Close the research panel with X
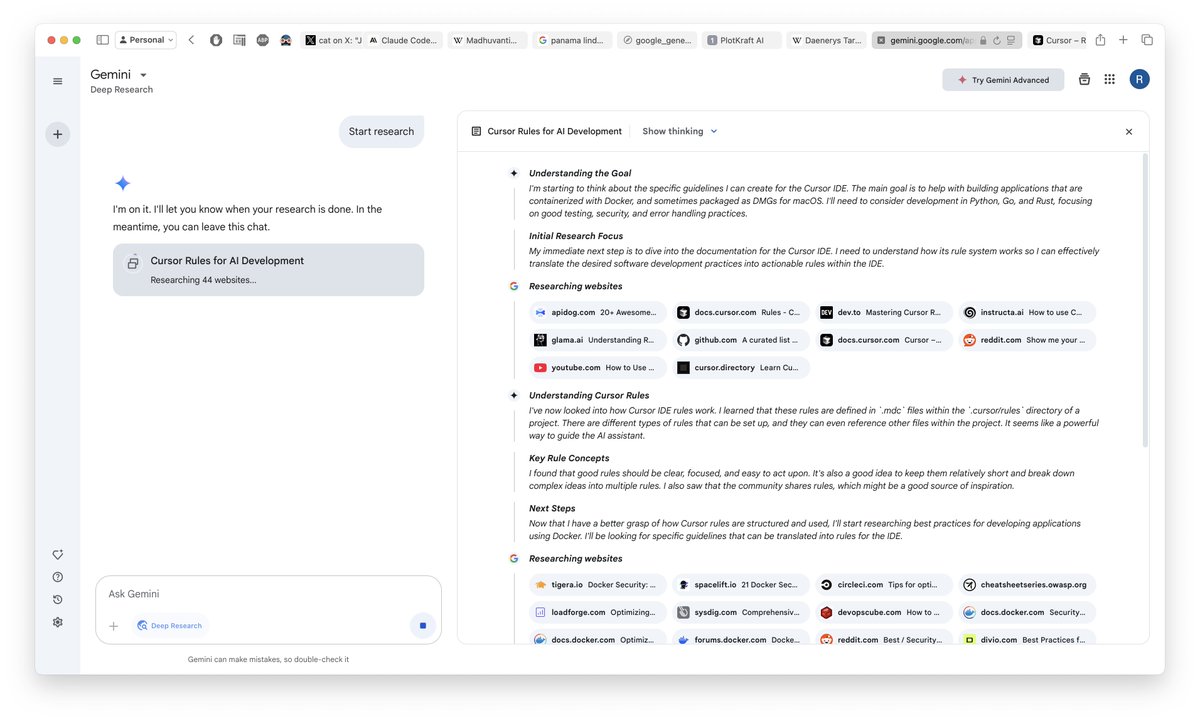The image size is (1200, 721). coord(1129,132)
